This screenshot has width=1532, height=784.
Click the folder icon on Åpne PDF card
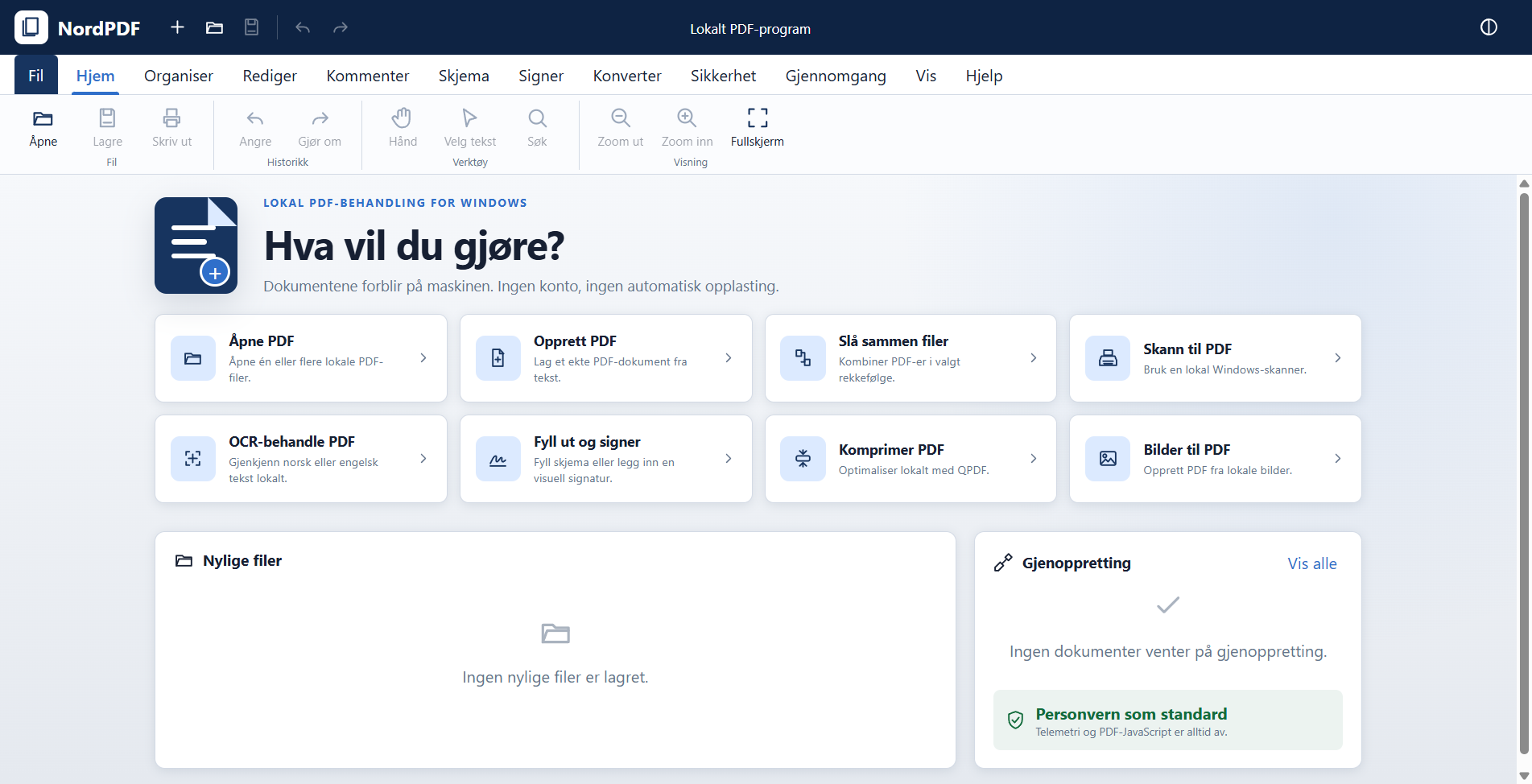click(x=193, y=358)
